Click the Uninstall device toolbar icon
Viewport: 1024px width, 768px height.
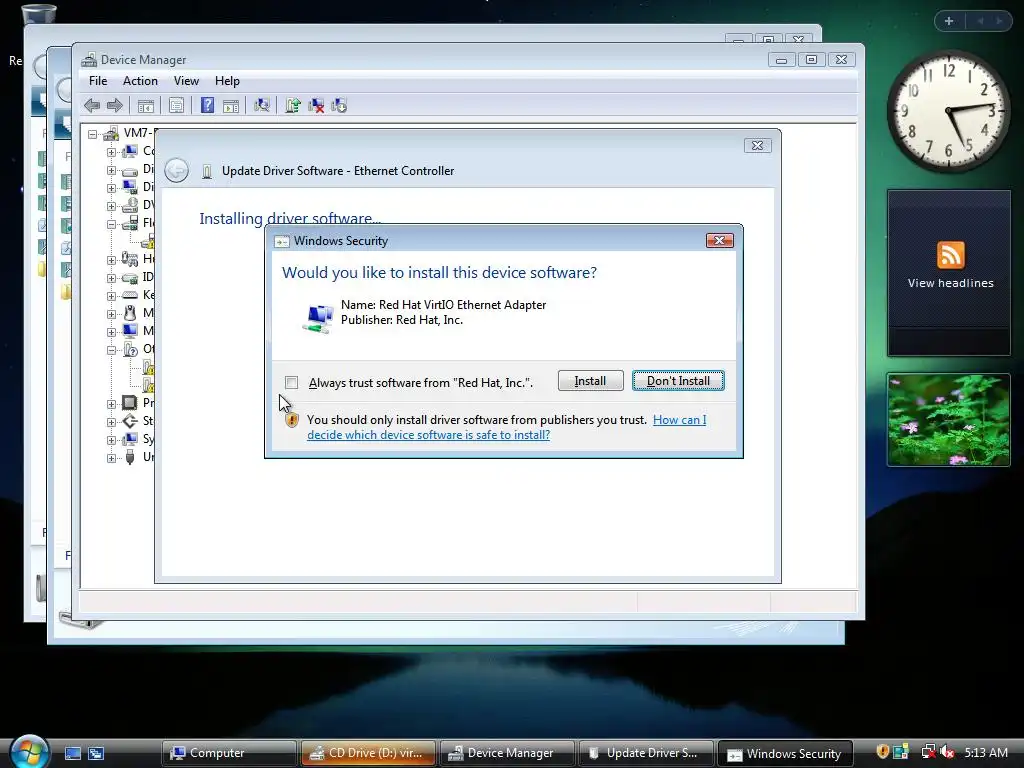316,105
